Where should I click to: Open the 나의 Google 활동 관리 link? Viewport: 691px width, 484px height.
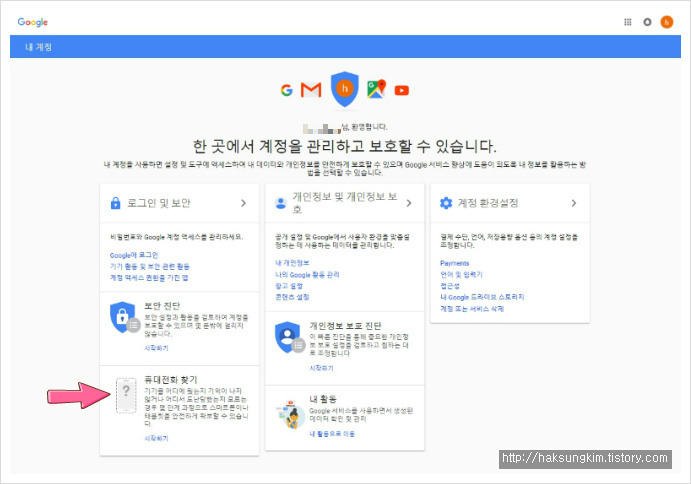coord(307,275)
